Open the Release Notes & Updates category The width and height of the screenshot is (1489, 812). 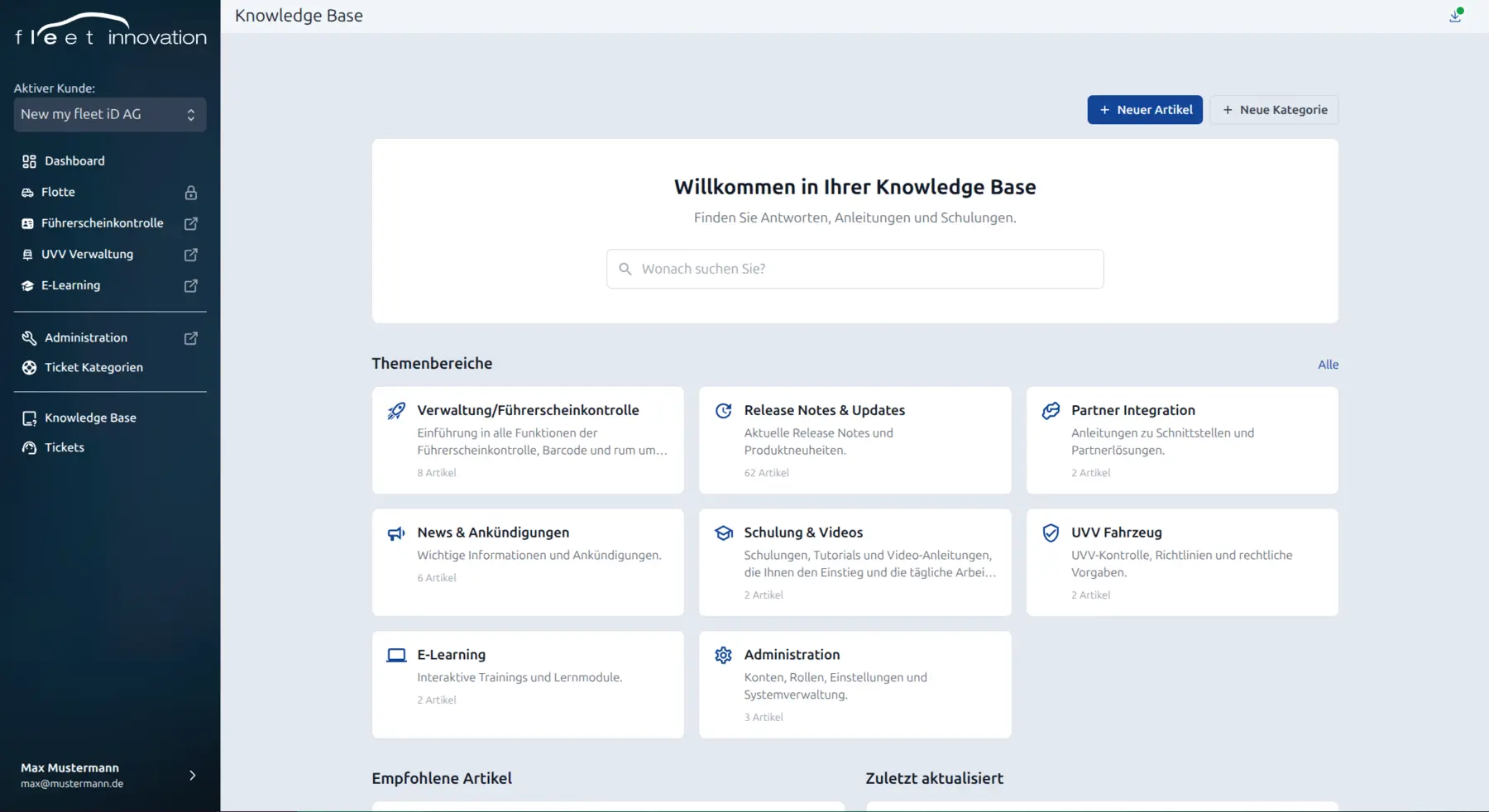point(824,410)
